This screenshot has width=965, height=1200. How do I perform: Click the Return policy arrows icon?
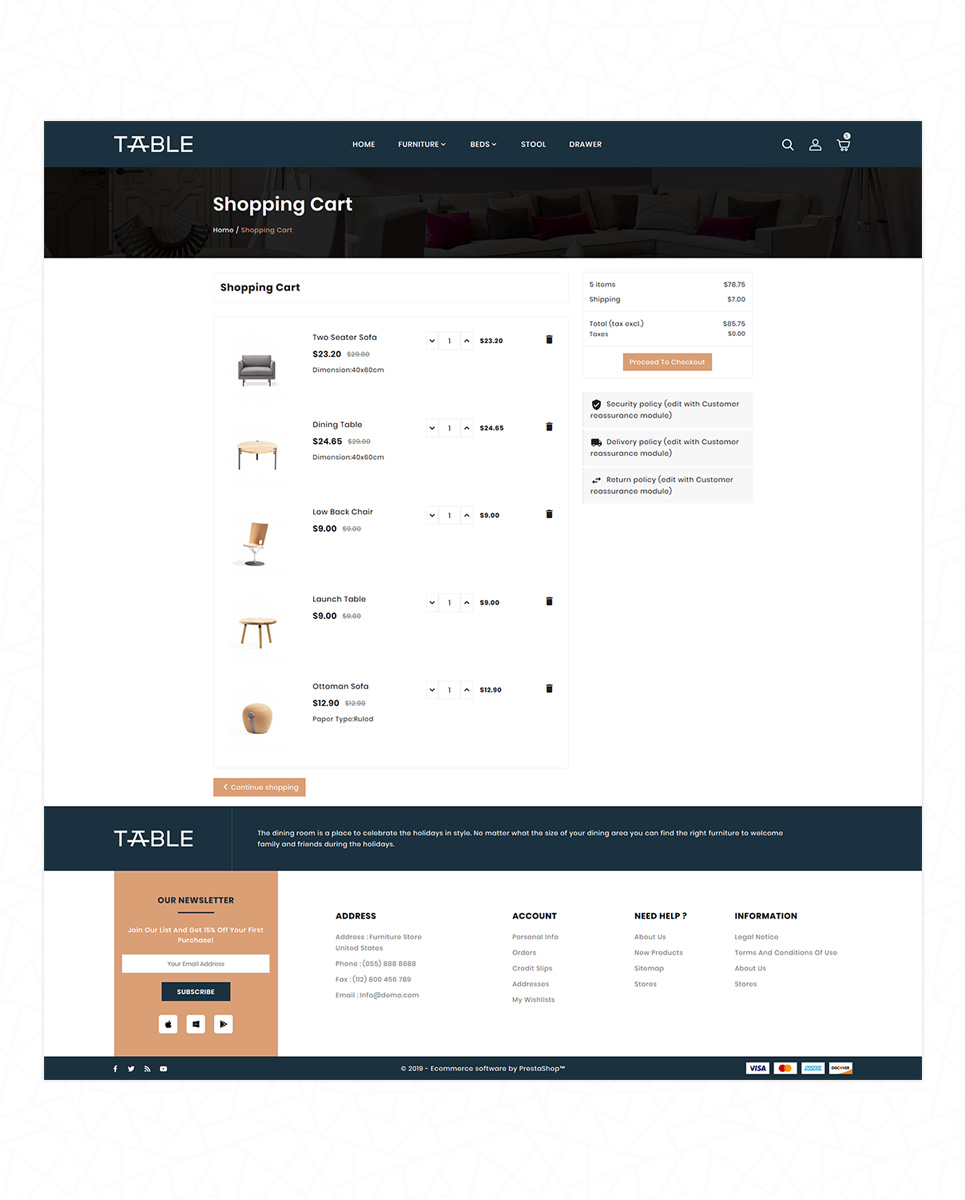click(x=596, y=480)
